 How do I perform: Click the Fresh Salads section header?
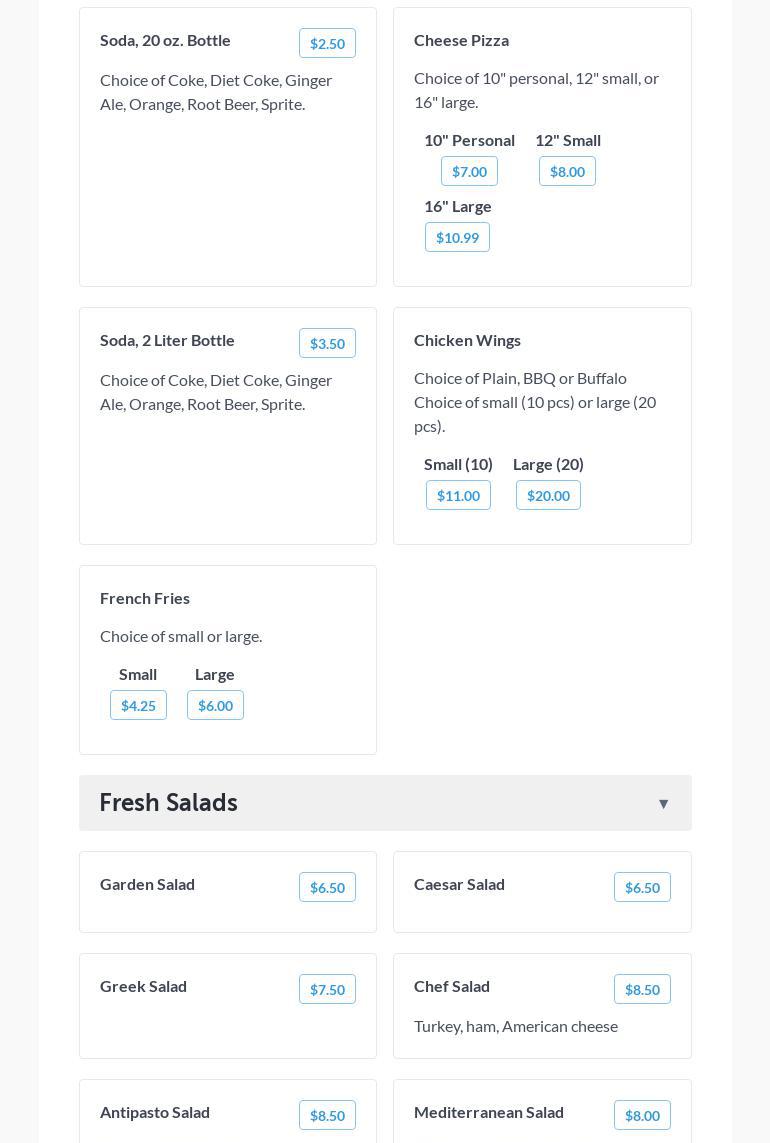coord(168,803)
